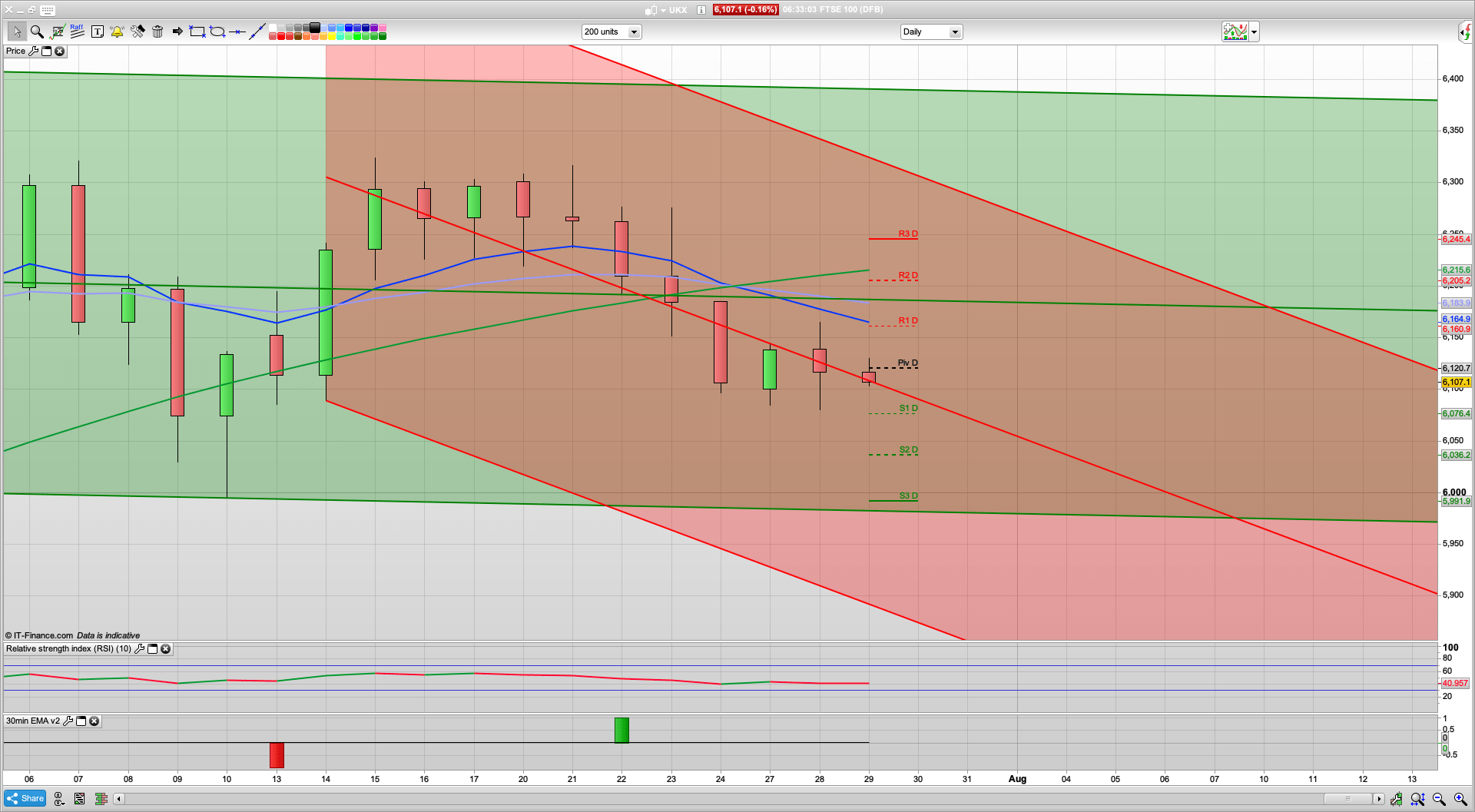Viewport: 1475px width, 812px height.
Task: Open the order book ladder icon
Action: (x=101, y=799)
